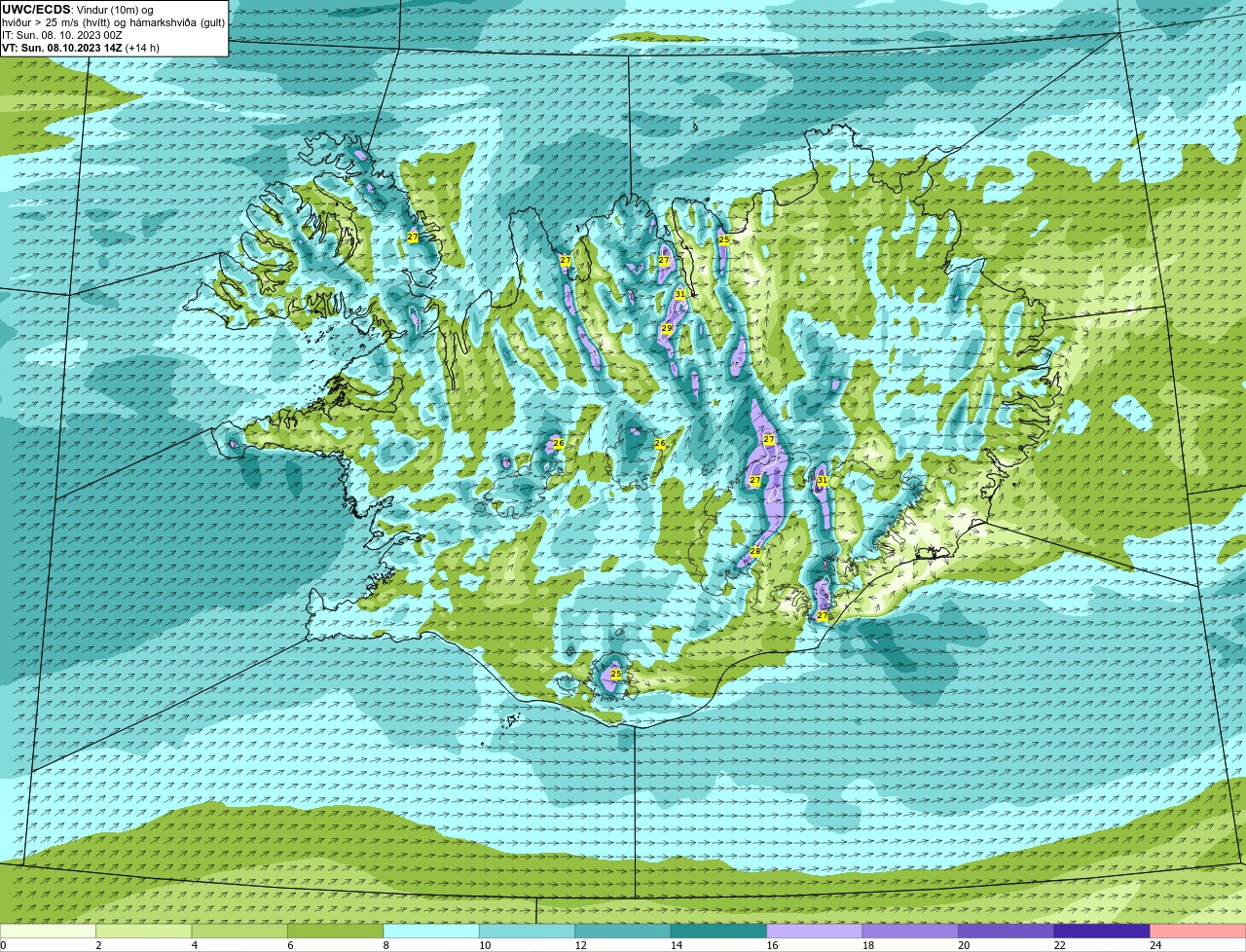Click the 18–20 m/s purple legend swatch
Image resolution: width=1246 pixels, height=952 pixels.
[910, 931]
